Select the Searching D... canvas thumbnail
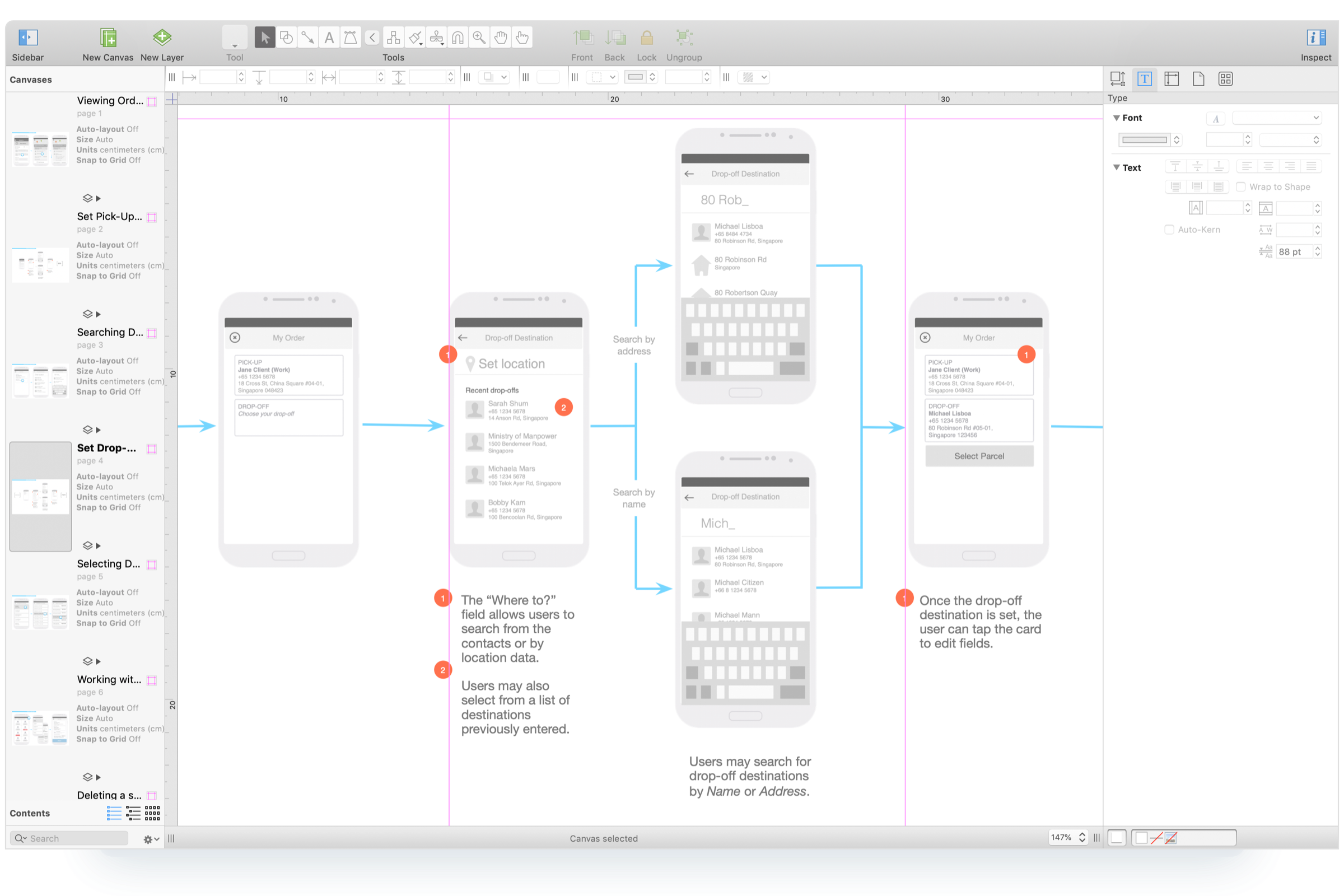1344x896 pixels. tap(40, 380)
